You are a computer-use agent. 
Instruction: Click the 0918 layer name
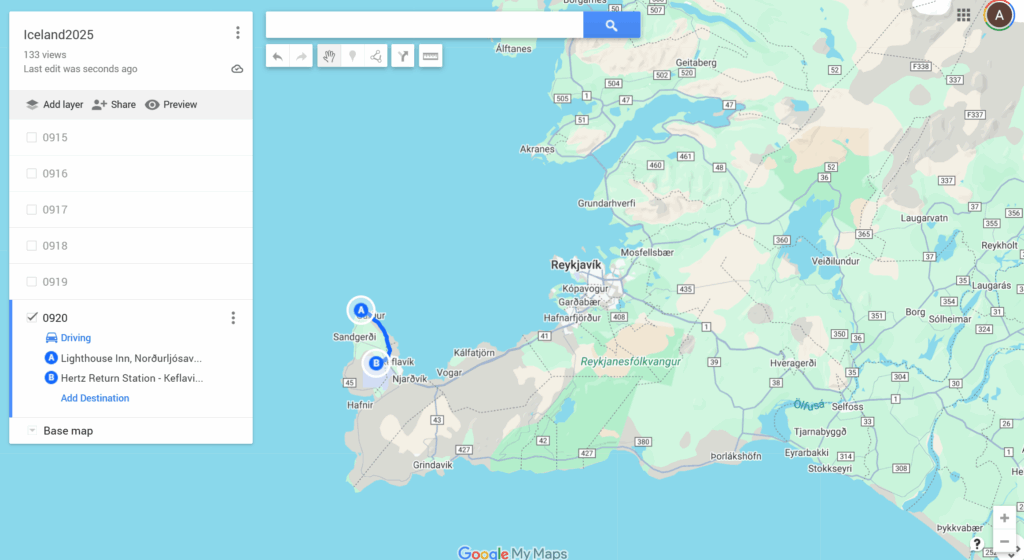55,246
